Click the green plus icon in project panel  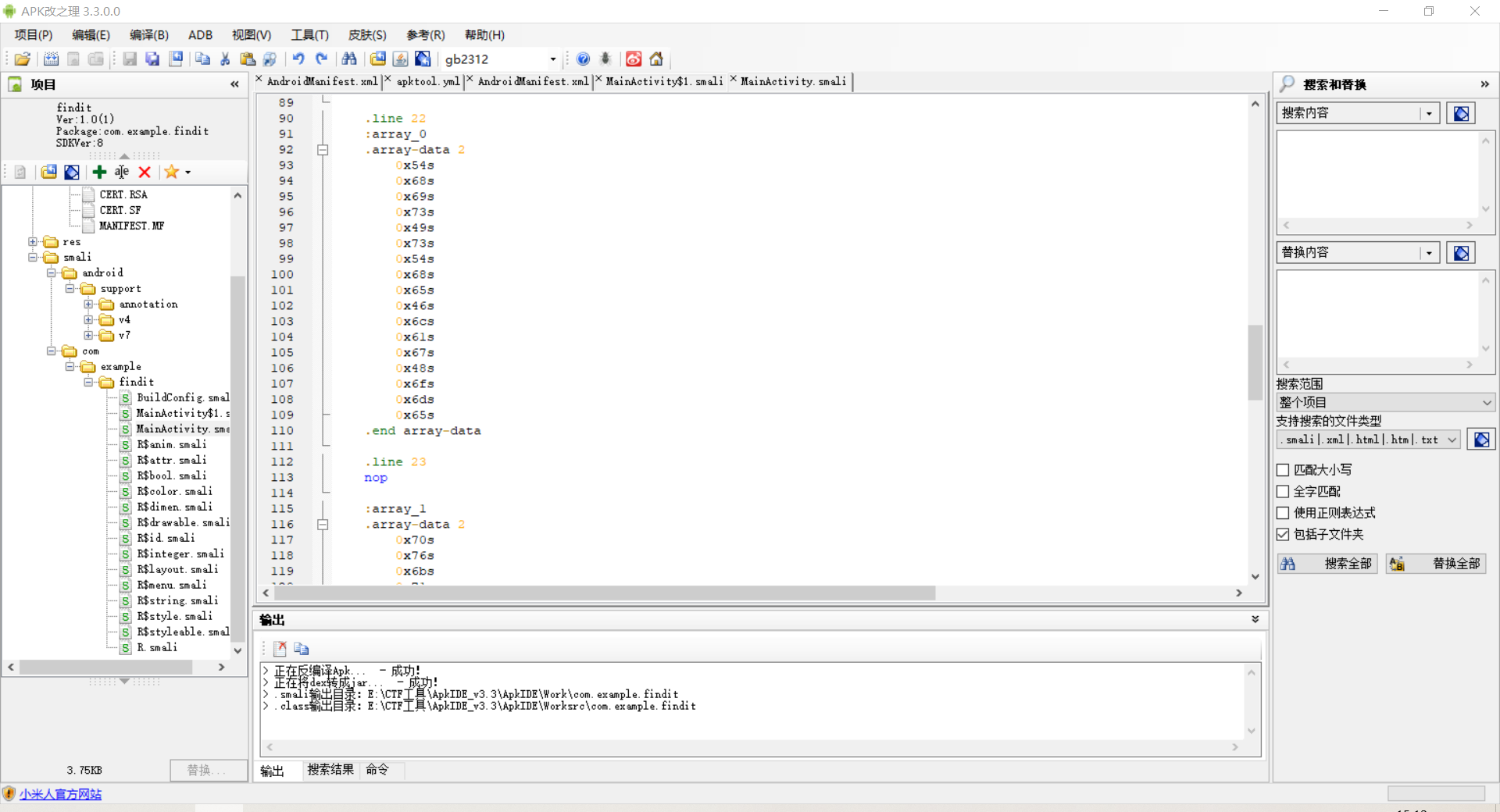99,172
